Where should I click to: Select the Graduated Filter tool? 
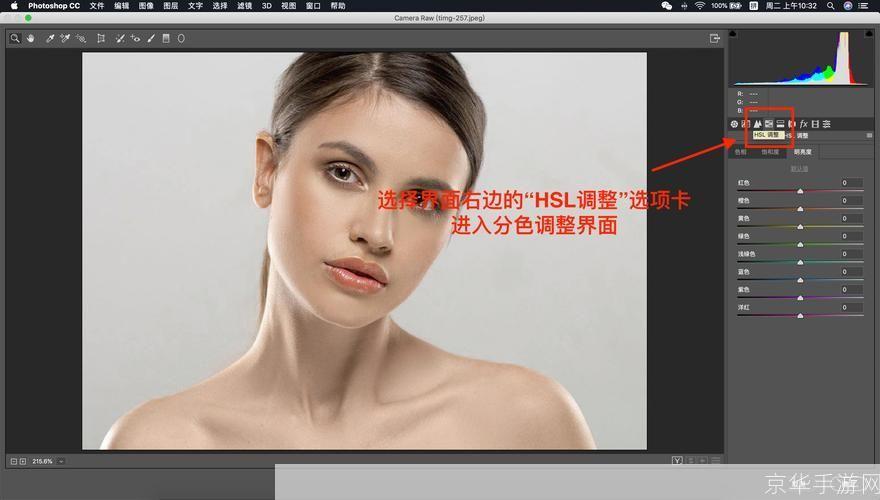[x=166, y=38]
